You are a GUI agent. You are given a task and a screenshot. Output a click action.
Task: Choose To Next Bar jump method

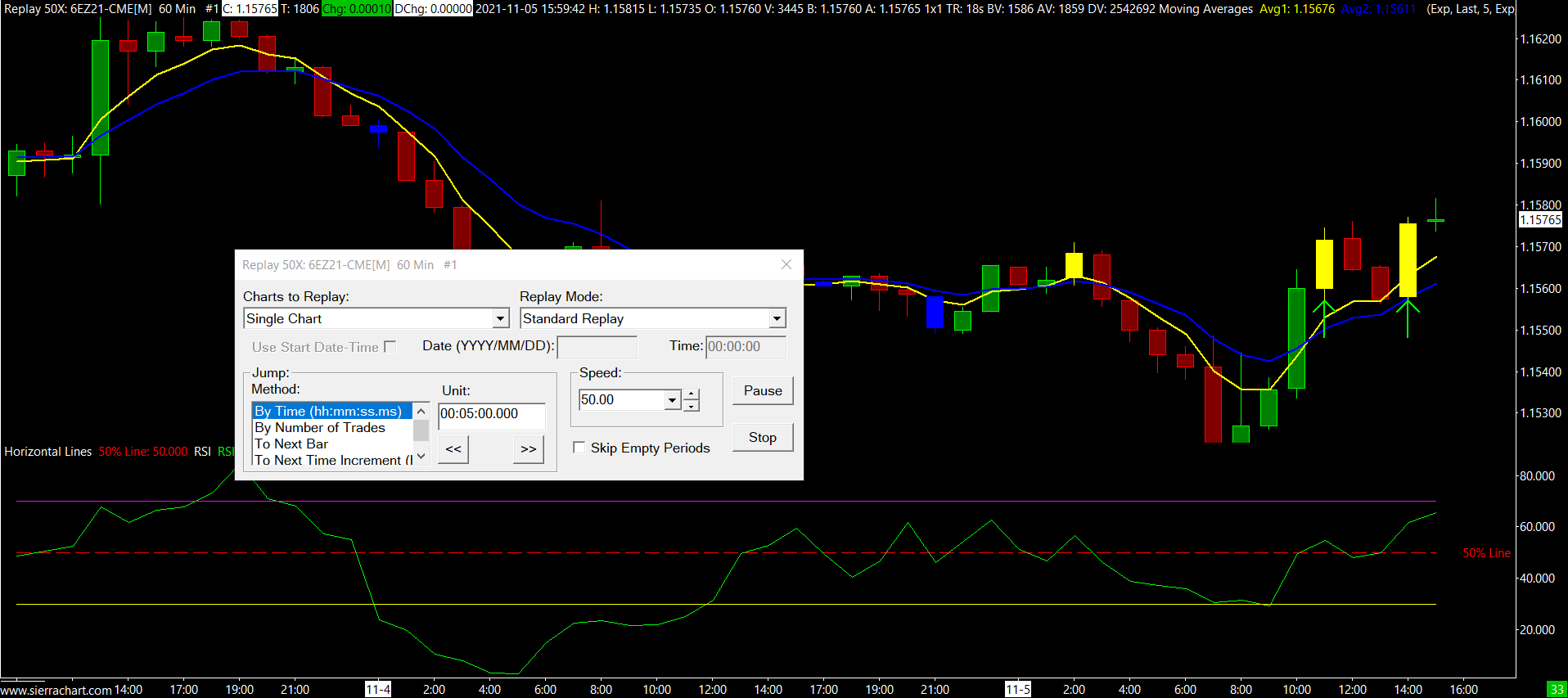pyautogui.click(x=291, y=444)
